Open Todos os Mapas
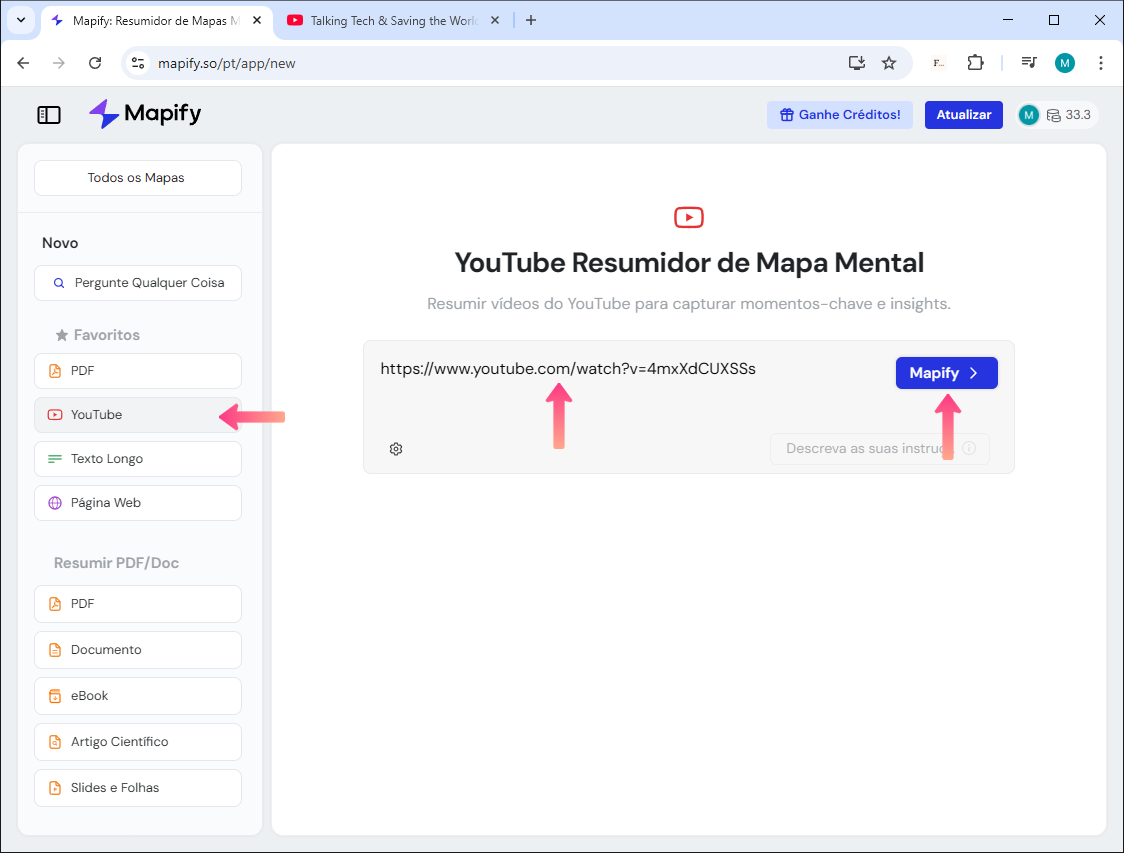The height and width of the screenshot is (853, 1124). click(138, 178)
